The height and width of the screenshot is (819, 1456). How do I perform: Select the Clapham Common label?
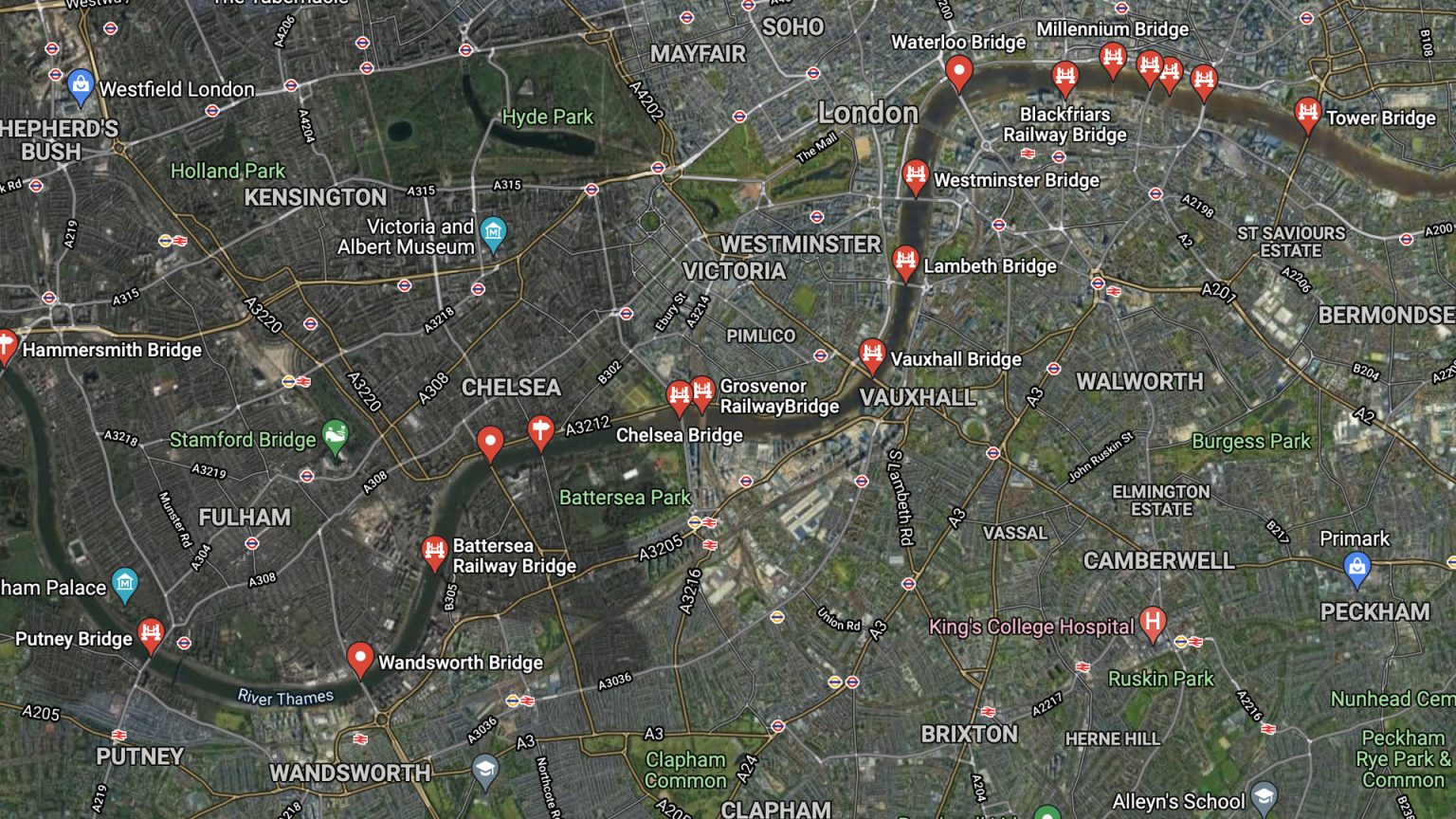pos(685,770)
